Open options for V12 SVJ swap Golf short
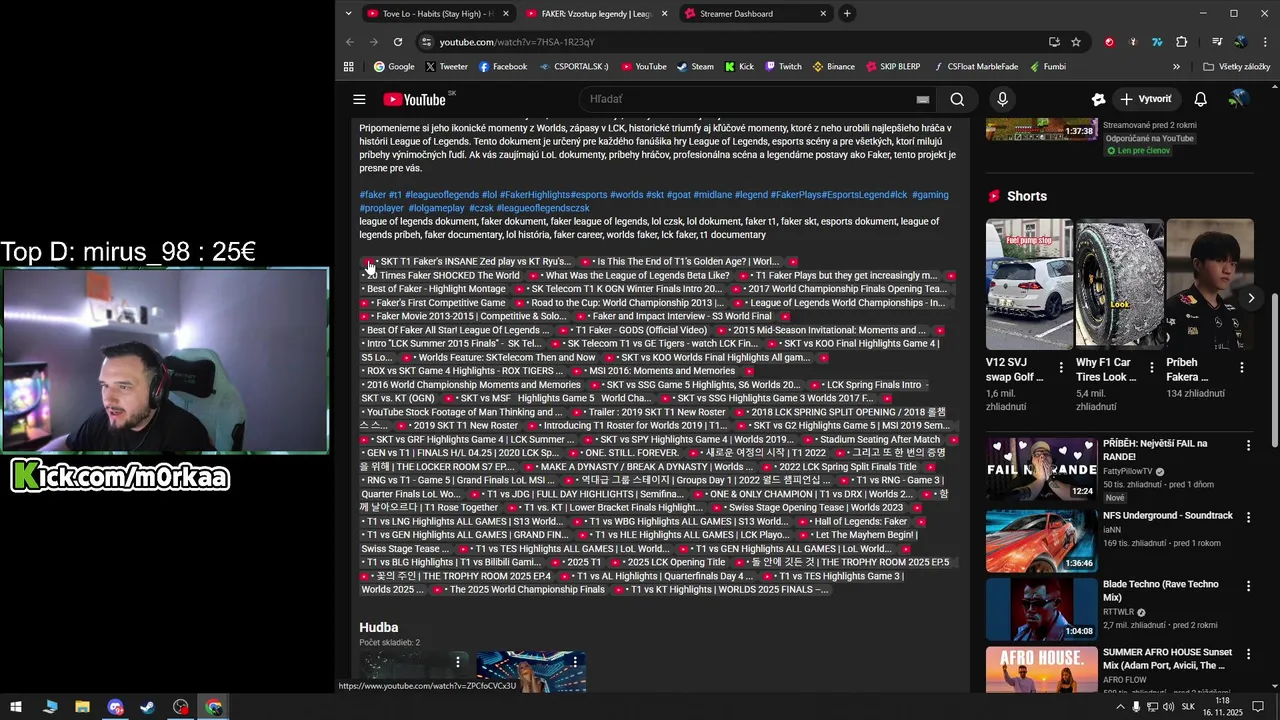 click(1061, 368)
